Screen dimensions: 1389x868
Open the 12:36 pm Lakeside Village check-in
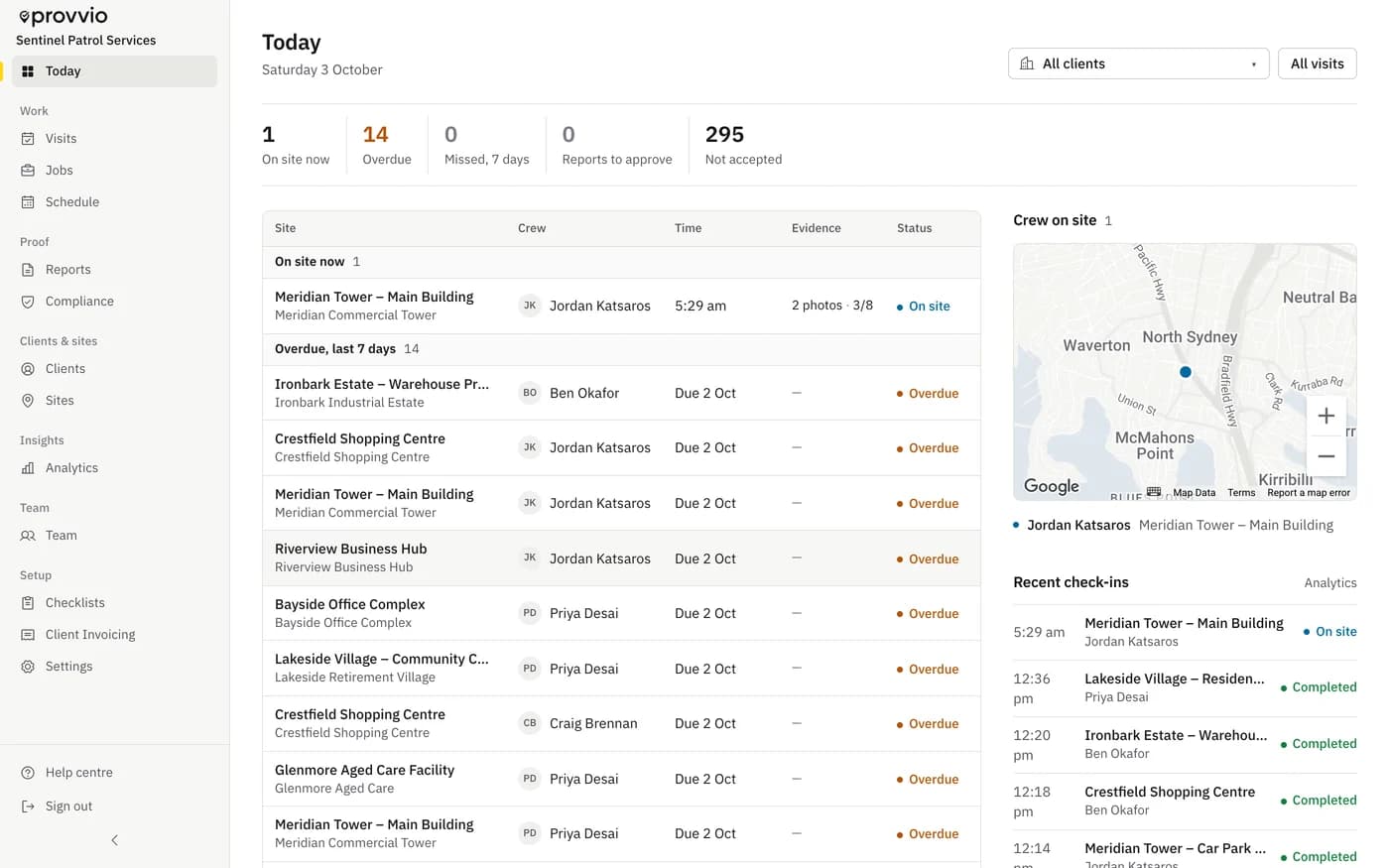(1185, 687)
